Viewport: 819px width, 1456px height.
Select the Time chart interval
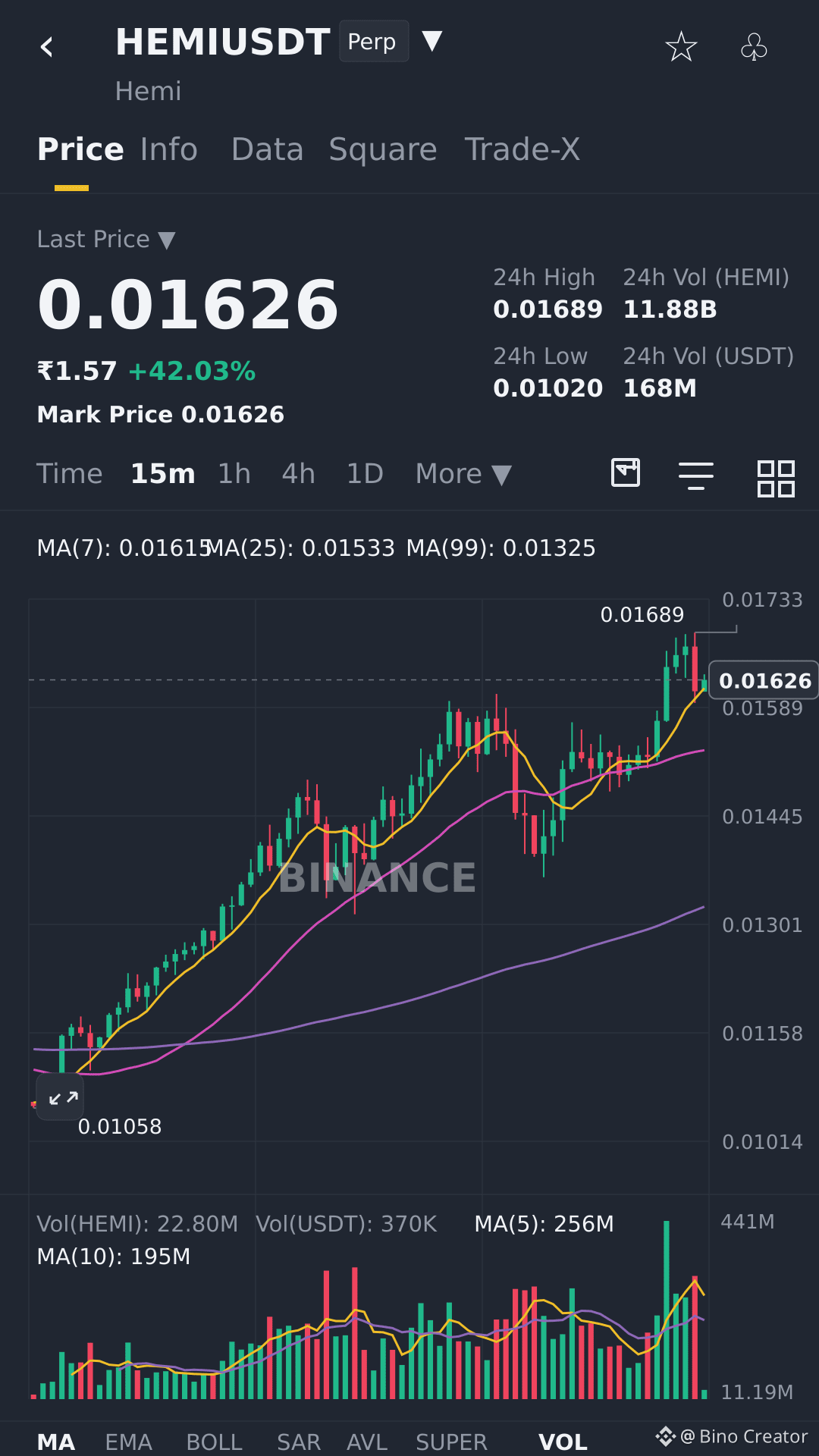coord(70,474)
